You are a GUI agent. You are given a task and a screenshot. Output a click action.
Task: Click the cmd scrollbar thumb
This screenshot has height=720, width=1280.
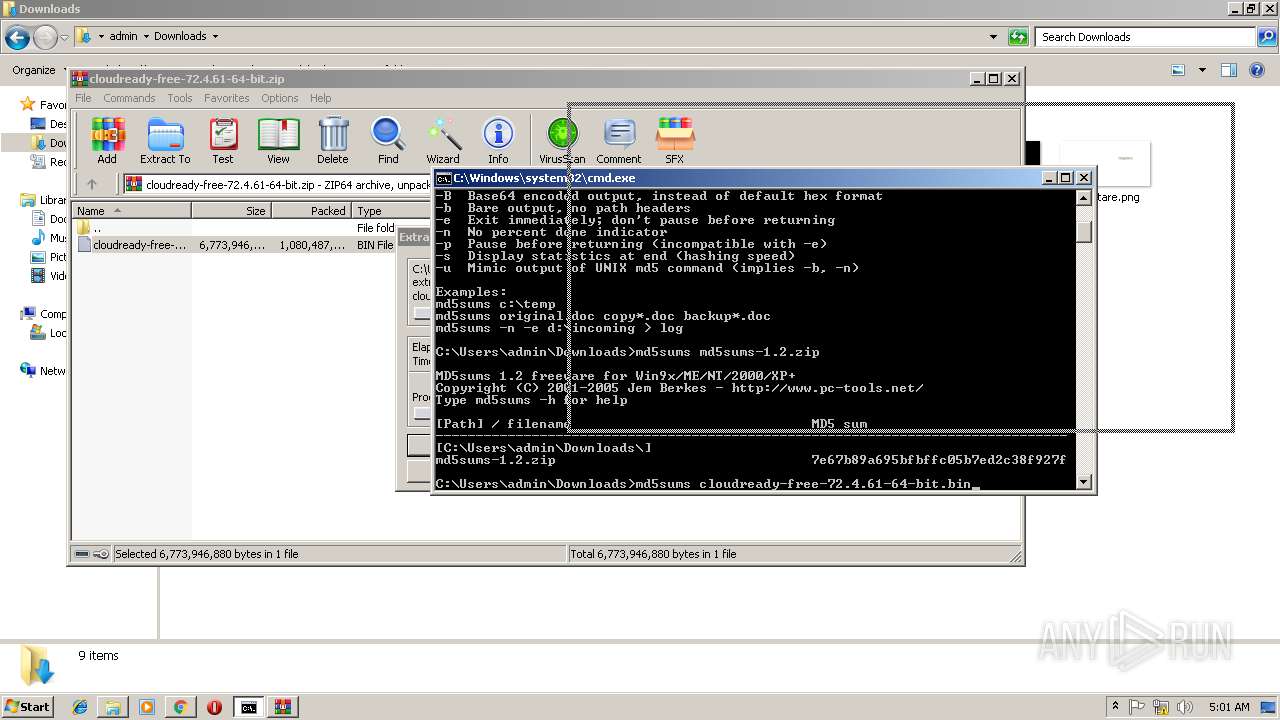click(1083, 232)
